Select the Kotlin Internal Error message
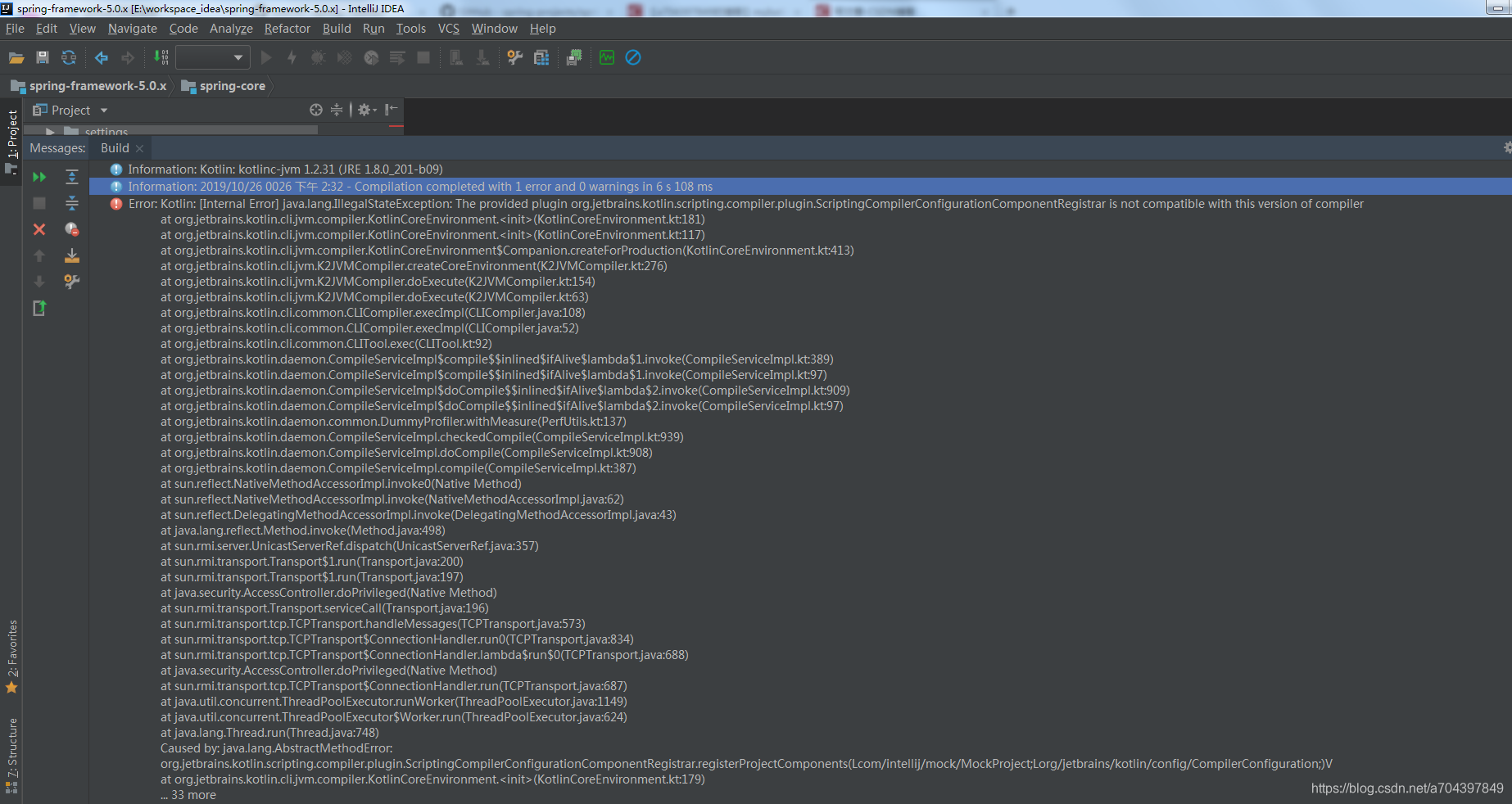Screen dimensions: 1512x804 click(745, 204)
